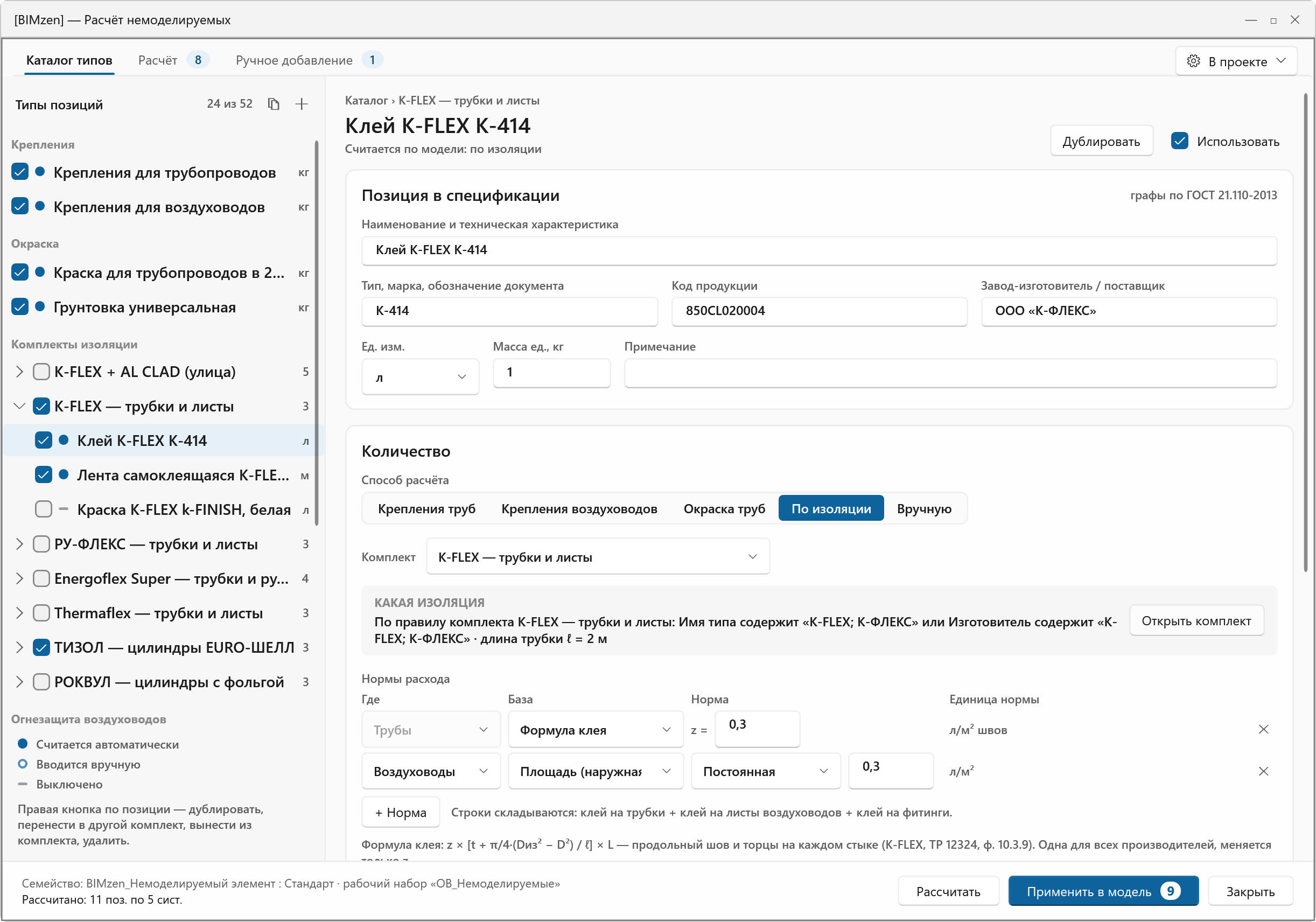Click blue status dot of Крепления для трубопроводов
The image size is (1316, 922).
click(x=40, y=171)
